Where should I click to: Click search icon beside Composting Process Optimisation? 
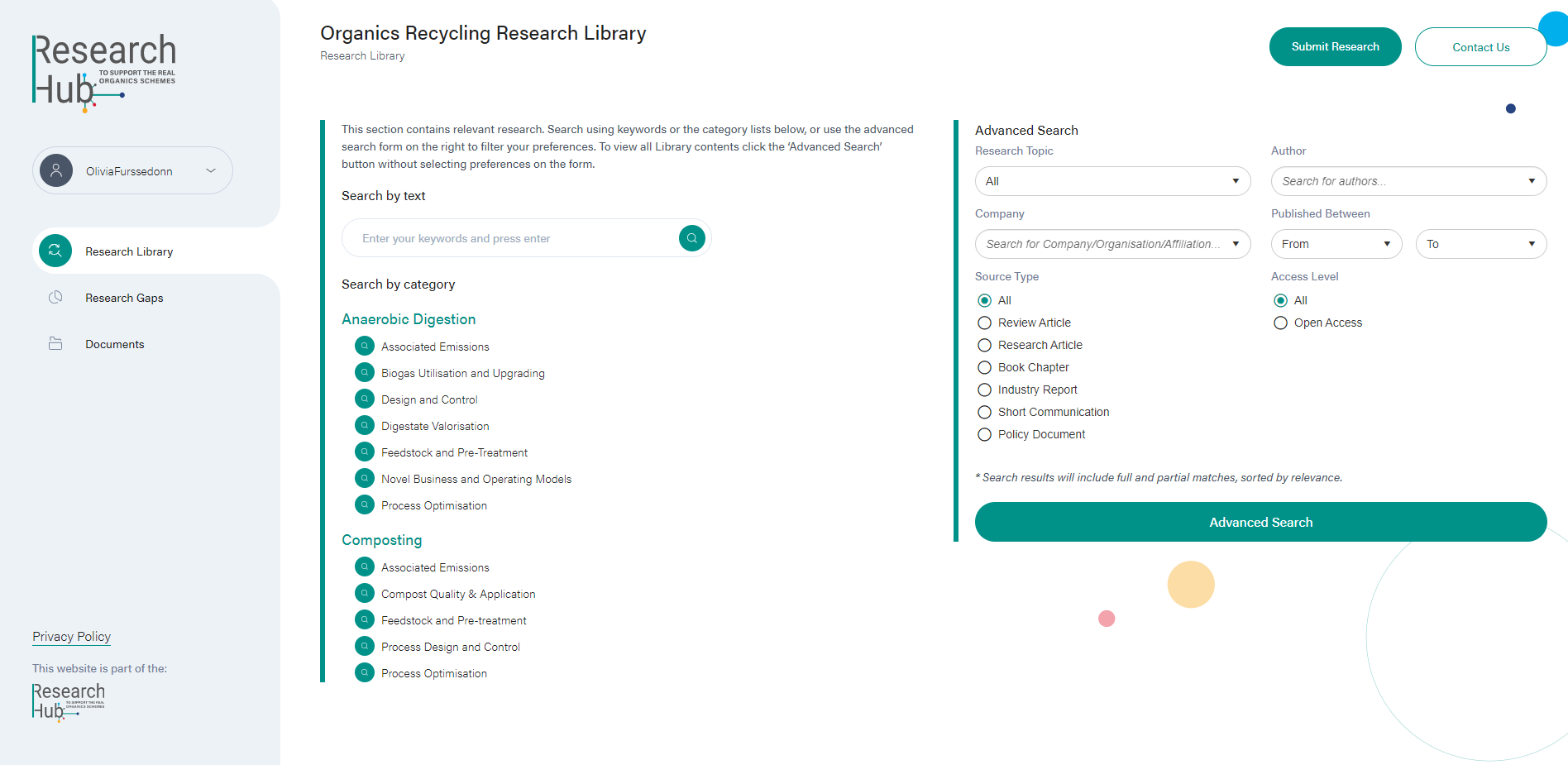(365, 672)
